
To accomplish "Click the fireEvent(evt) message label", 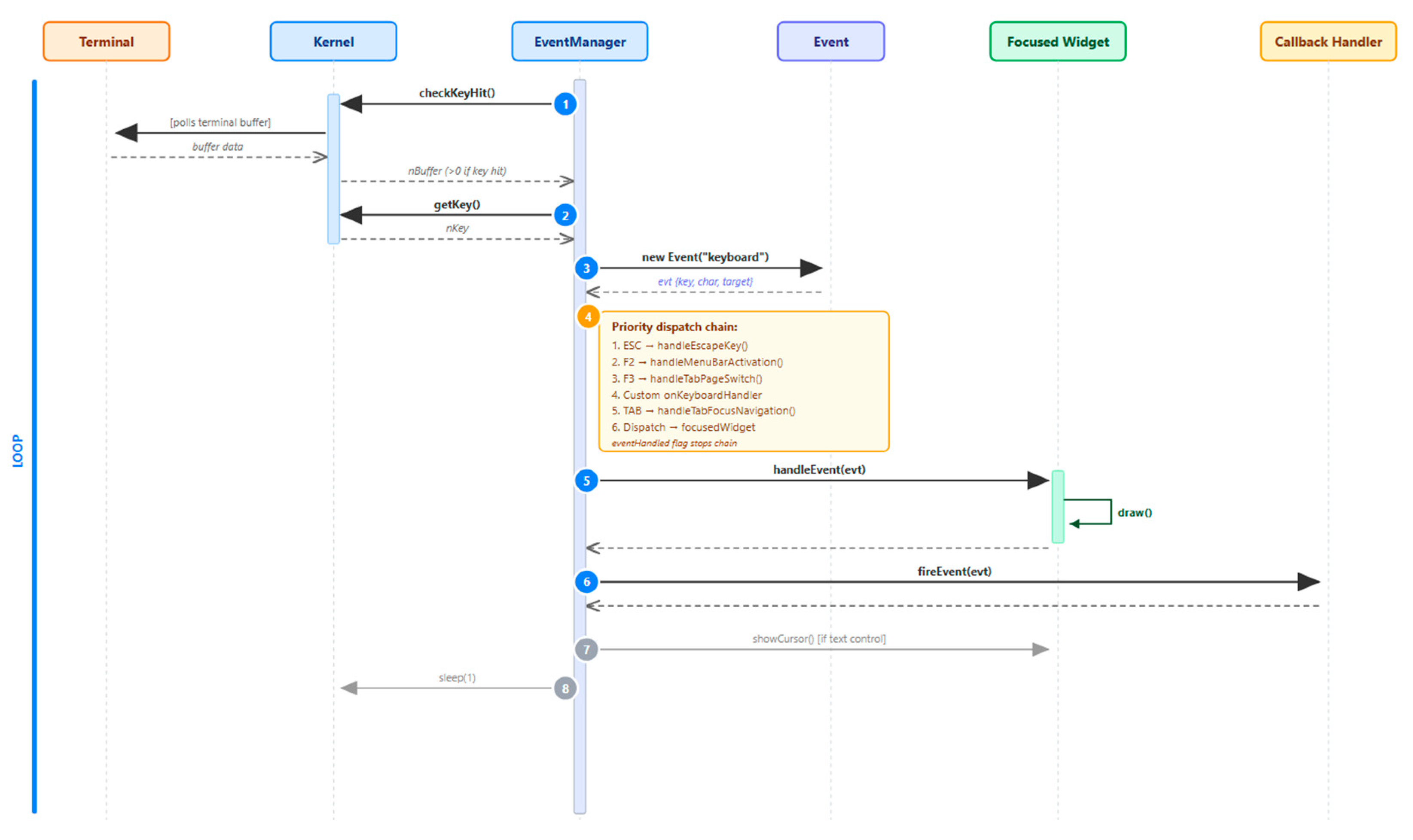I will 954,571.
